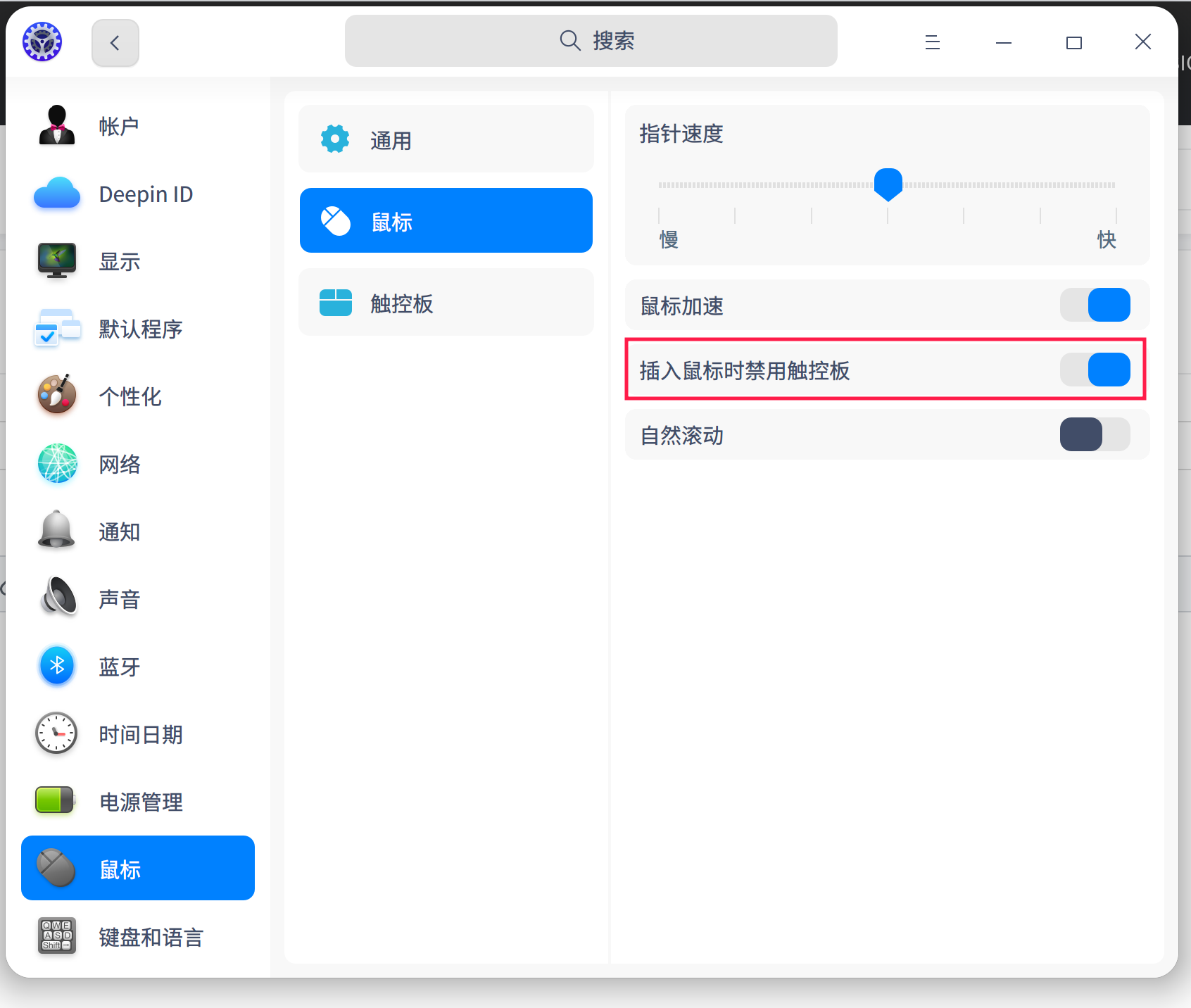1191x1008 pixels.
Task: Select the 时间日期 clock icon
Action: coord(56,733)
